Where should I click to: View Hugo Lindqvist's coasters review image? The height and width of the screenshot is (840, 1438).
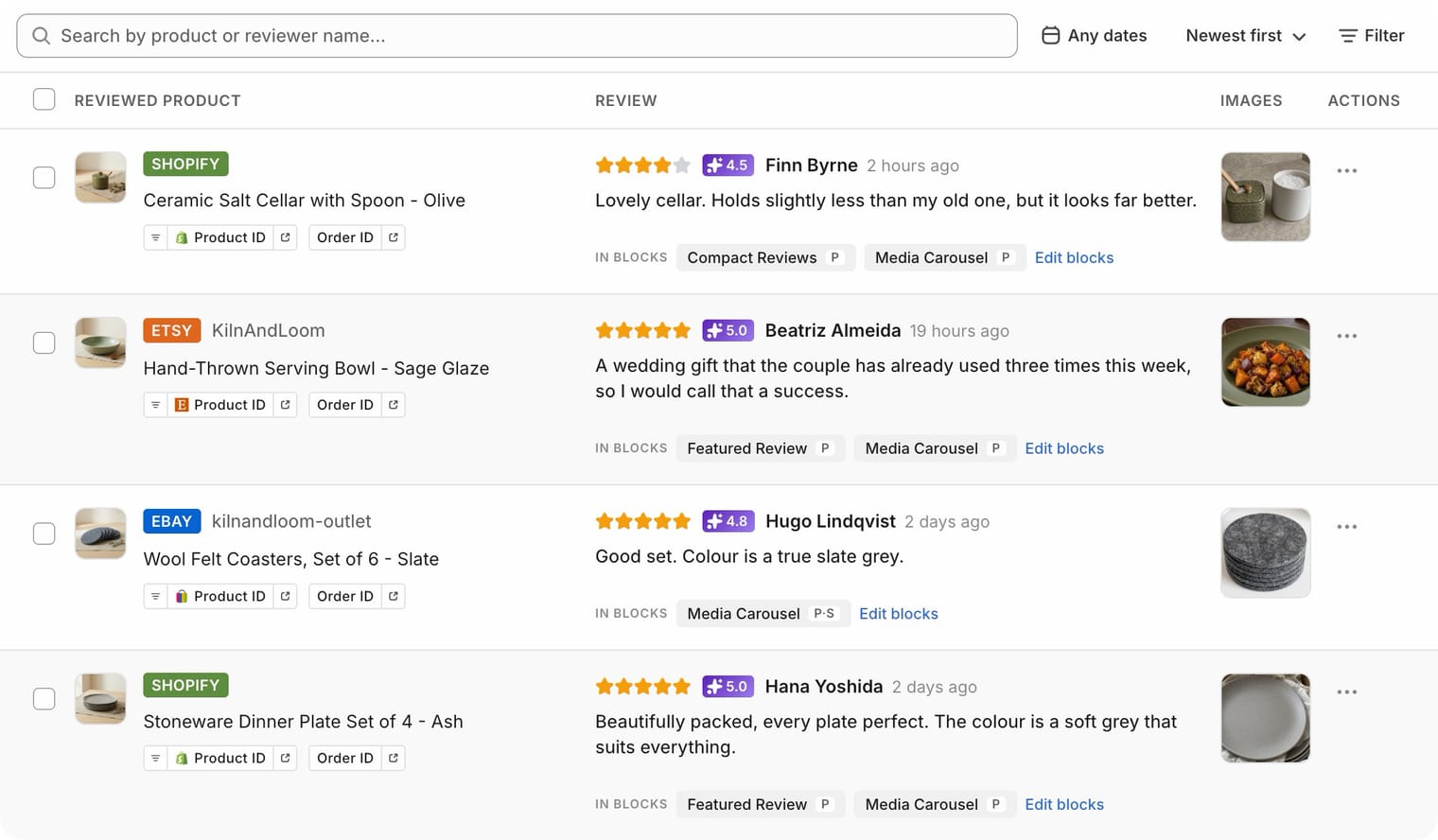(x=1266, y=553)
